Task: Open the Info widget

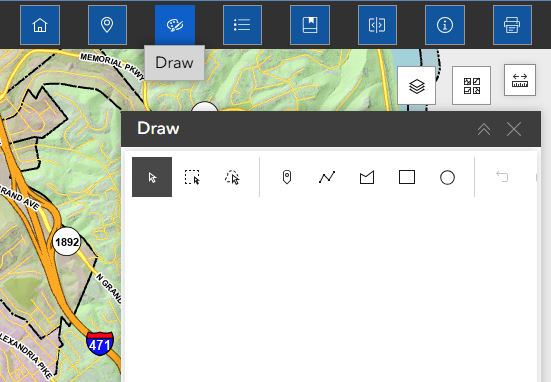Action: point(445,25)
